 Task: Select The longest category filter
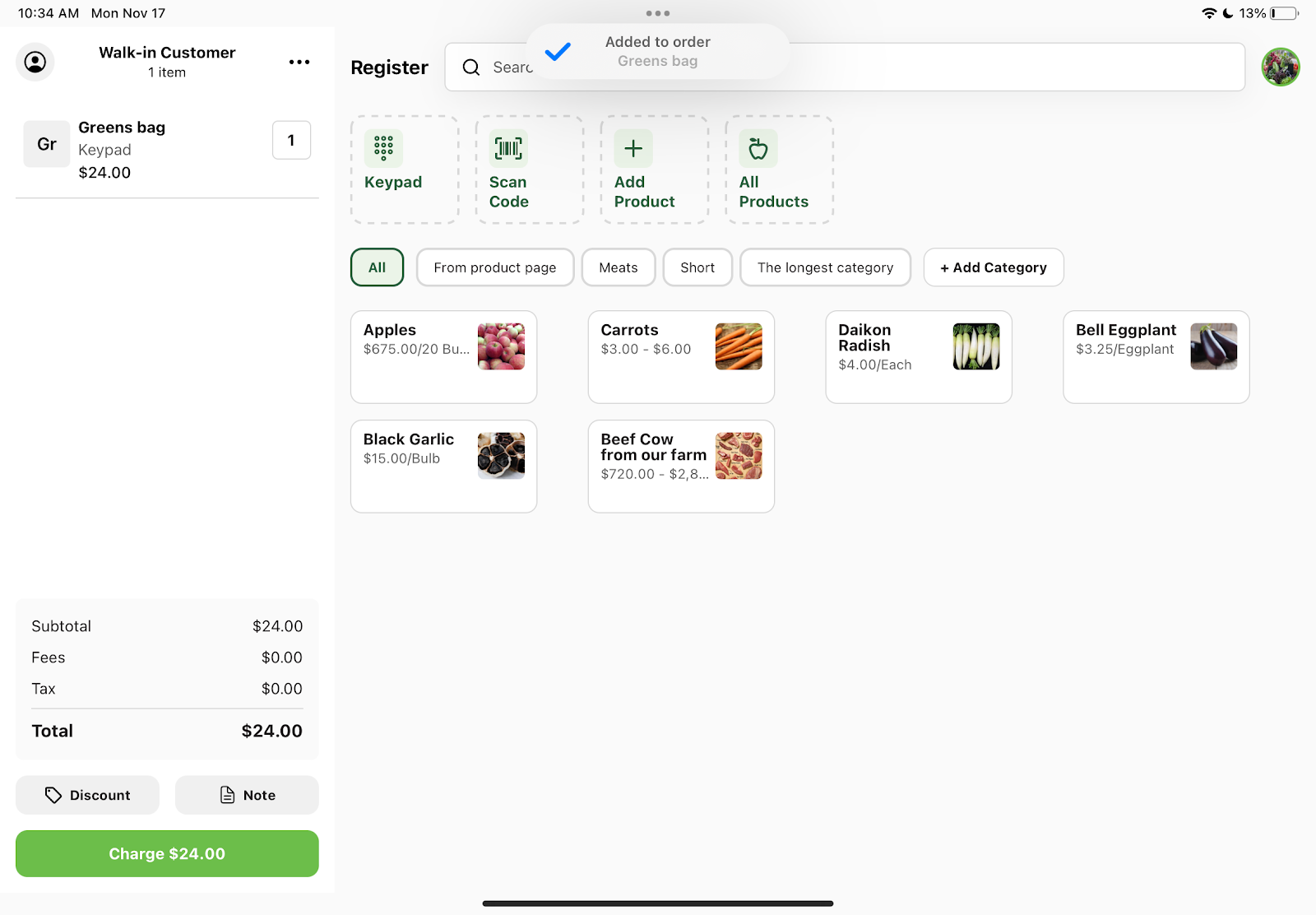(x=825, y=267)
